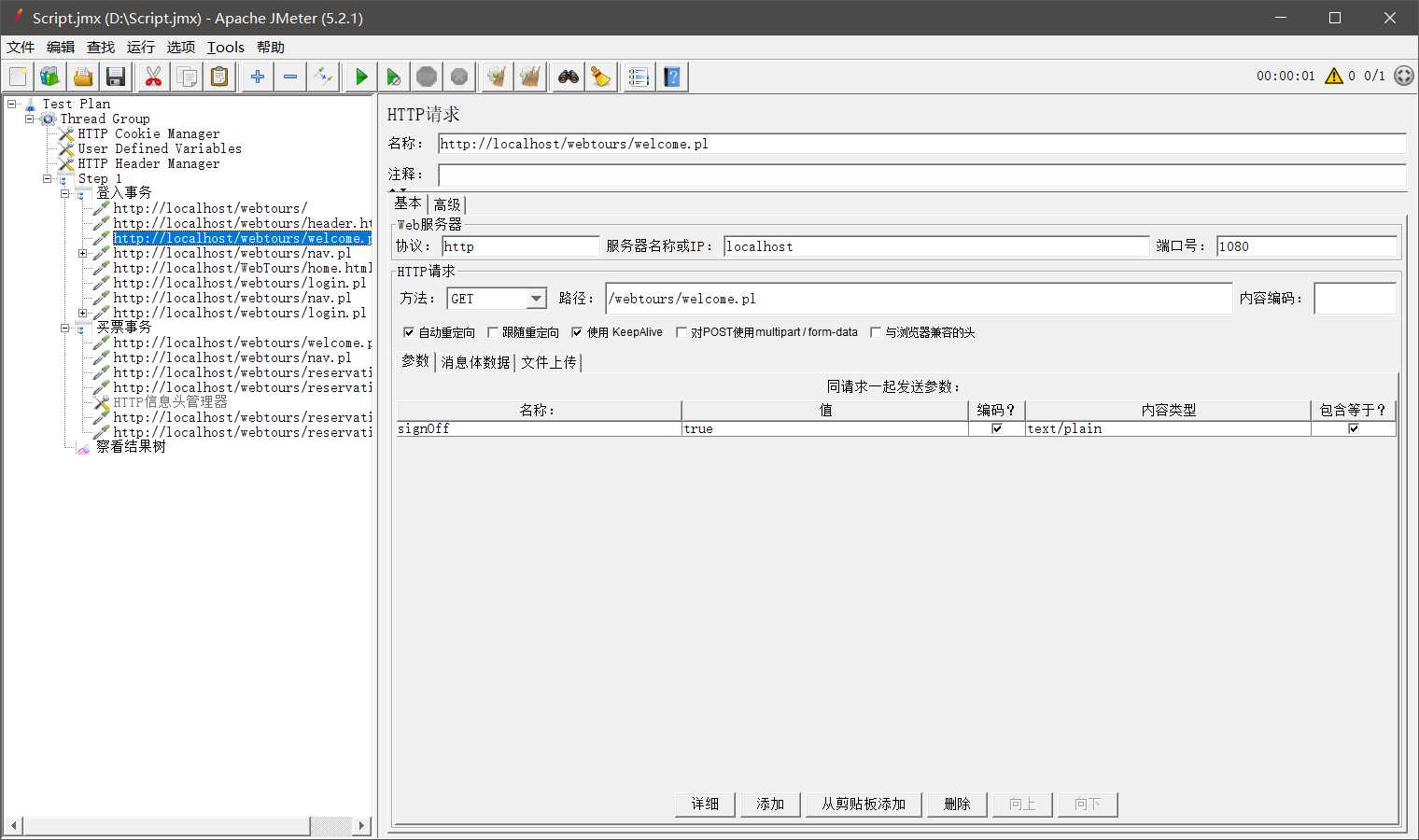The width and height of the screenshot is (1419, 840).
Task: Click the Cut scissors icon
Action: point(154,77)
